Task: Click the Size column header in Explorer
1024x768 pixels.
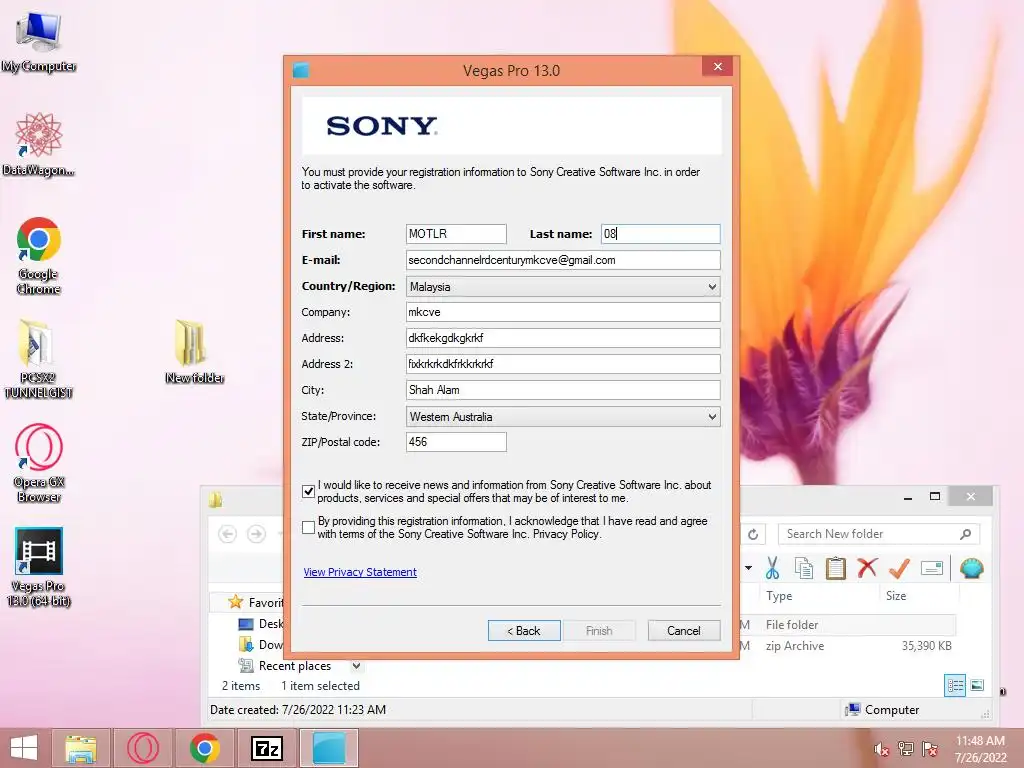Action: point(896,596)
